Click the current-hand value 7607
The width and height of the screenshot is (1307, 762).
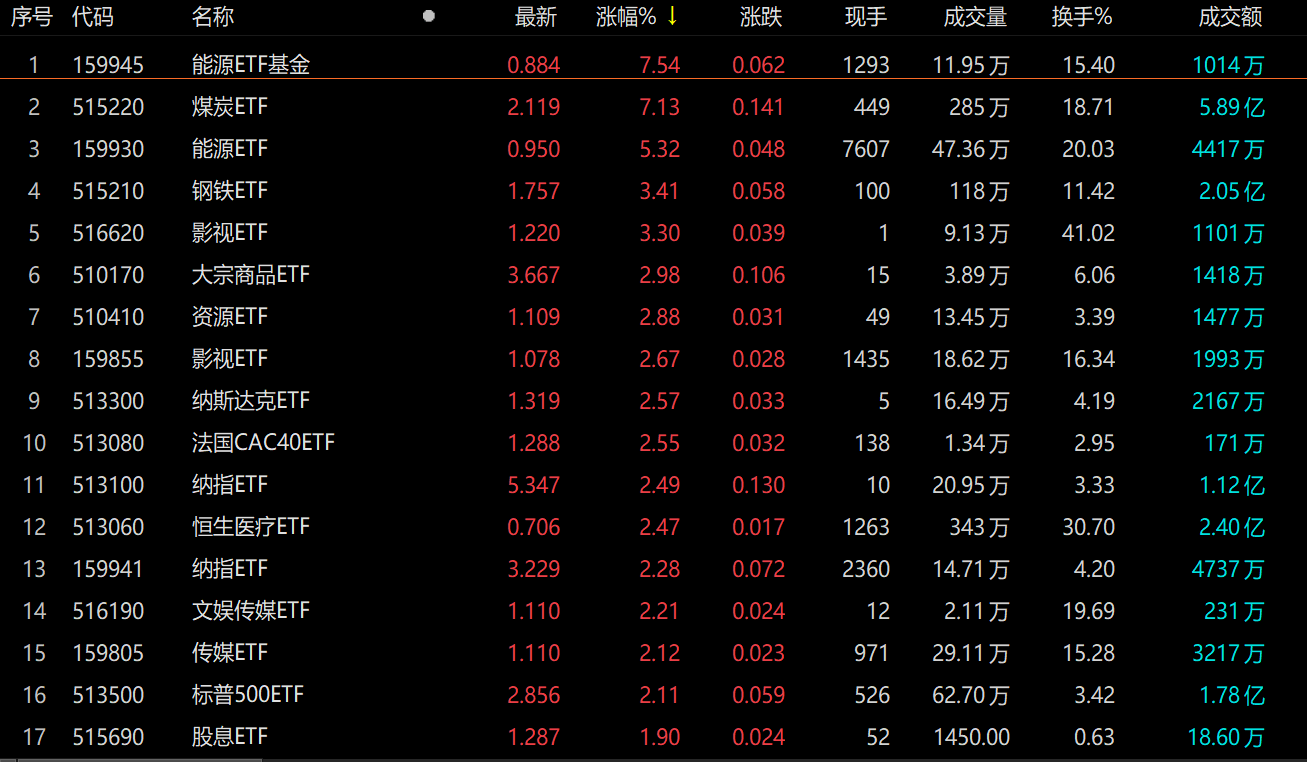pyautogui.click(x=866, y=149)
